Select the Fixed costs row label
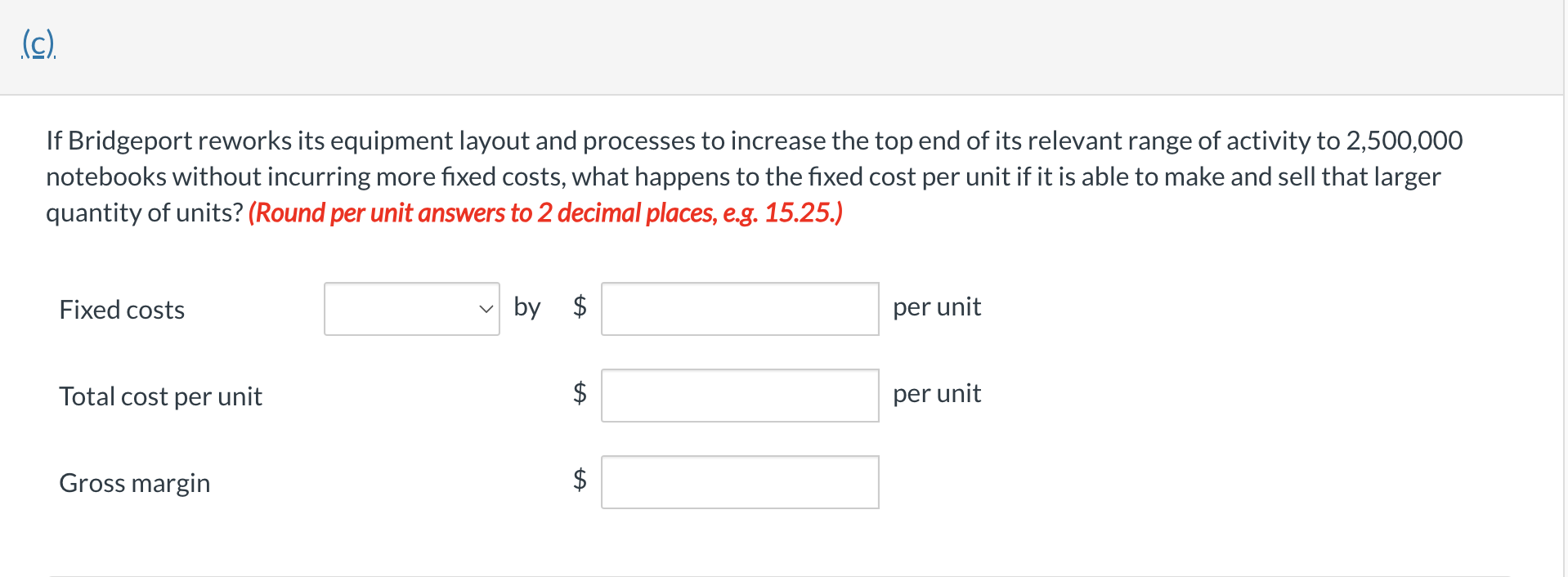Image resolution: width=1568 pixels, height=577 pixels. [x=121, y=310]
